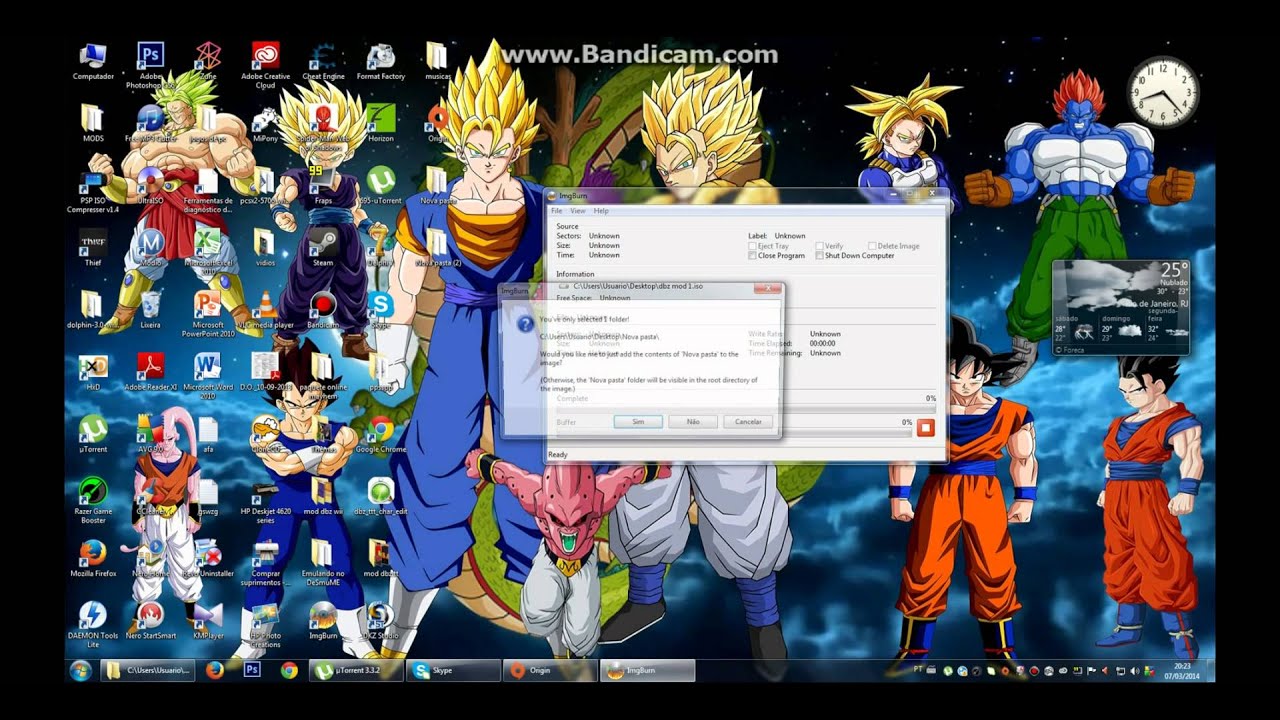Switch to µTorrent 3.3.2 taskbar button
Image resolution: width=1280 pixels, height=720 pixels.
[356, 670]
